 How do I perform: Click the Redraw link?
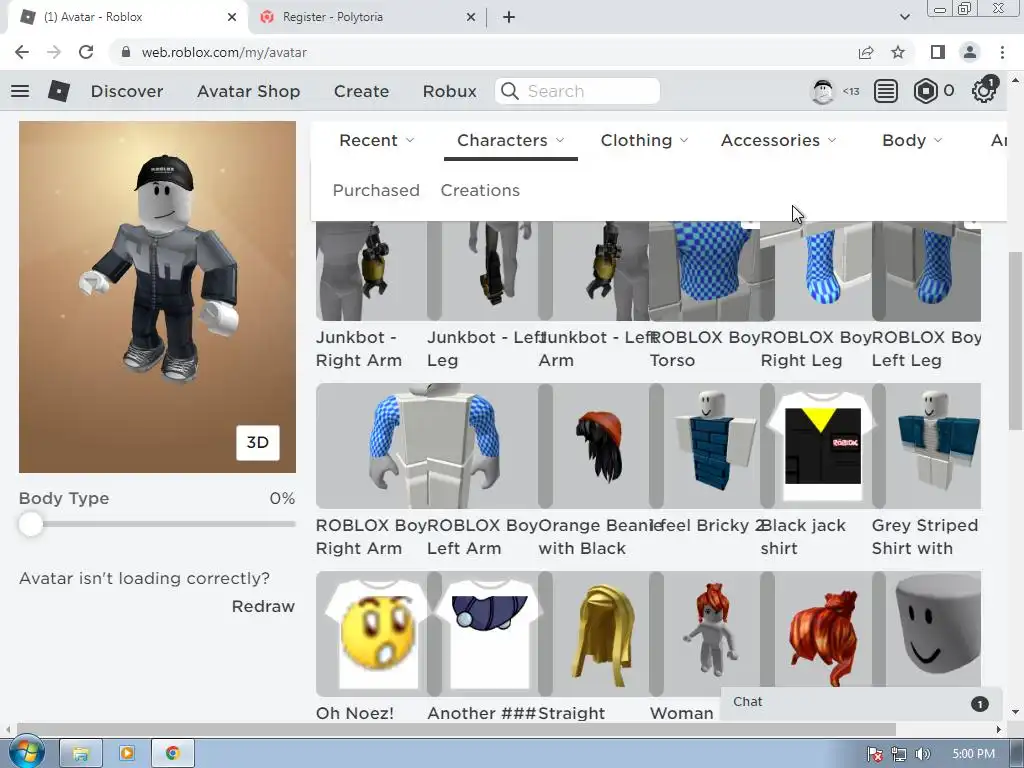click(x=263, y=606)
